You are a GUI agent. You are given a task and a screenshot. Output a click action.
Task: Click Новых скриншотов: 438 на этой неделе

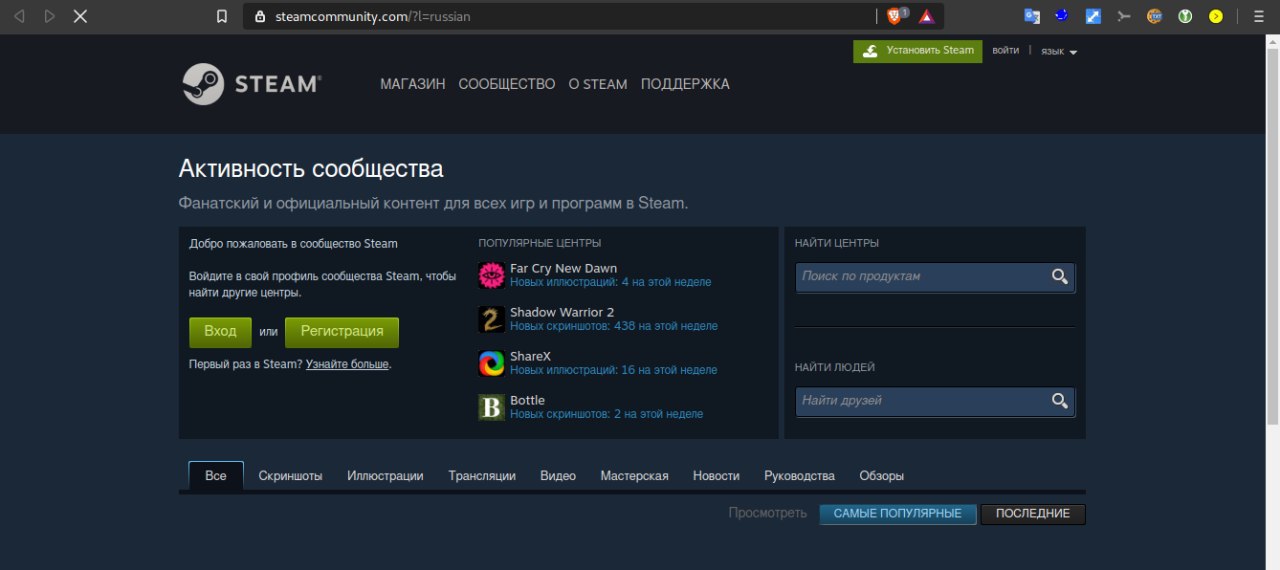coord(613,326)
